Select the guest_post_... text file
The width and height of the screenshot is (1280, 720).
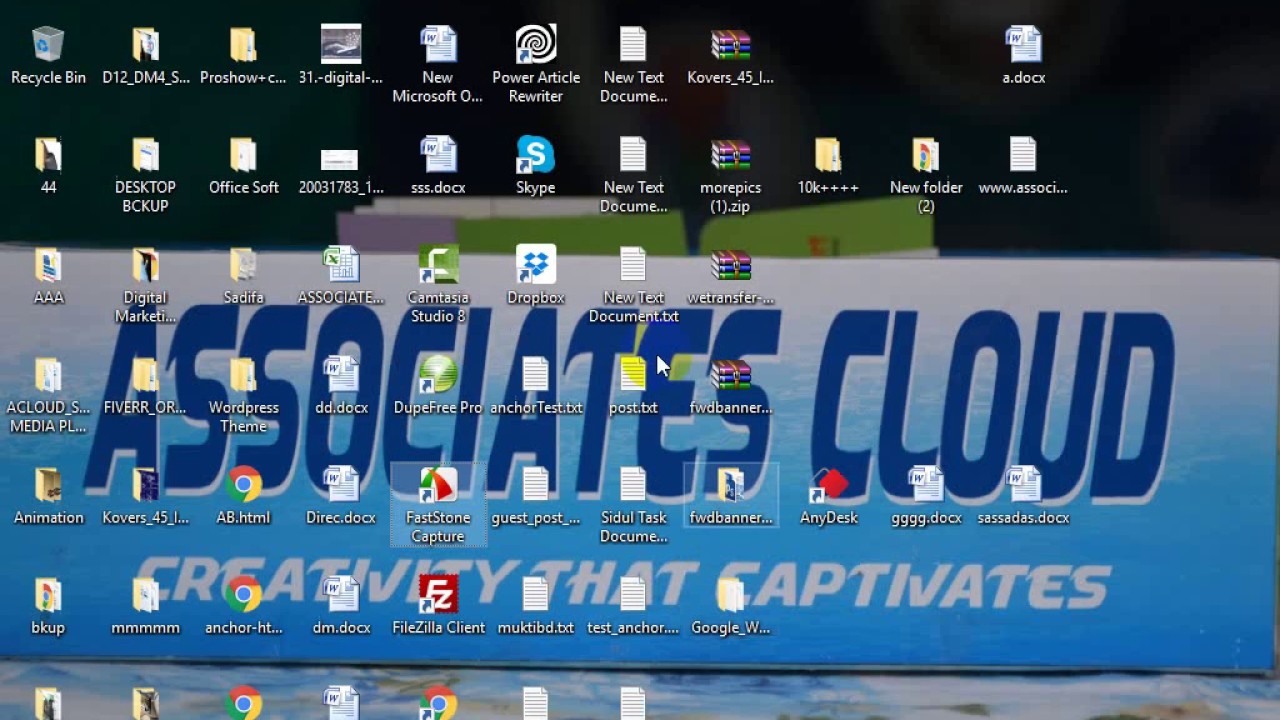tap(536, 496)
